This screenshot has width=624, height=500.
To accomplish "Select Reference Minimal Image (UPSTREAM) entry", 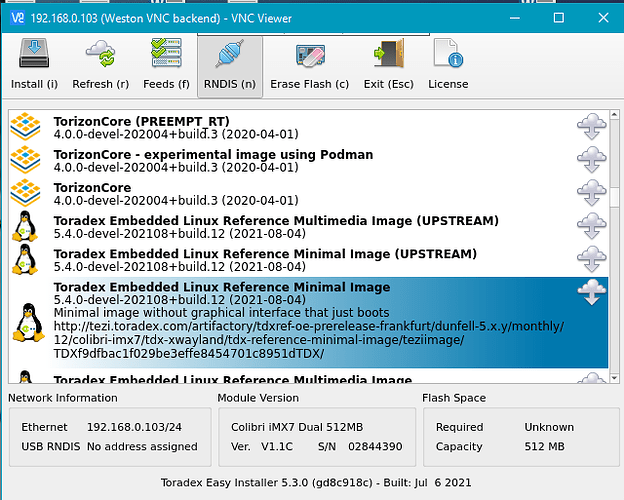I will 308,259.
